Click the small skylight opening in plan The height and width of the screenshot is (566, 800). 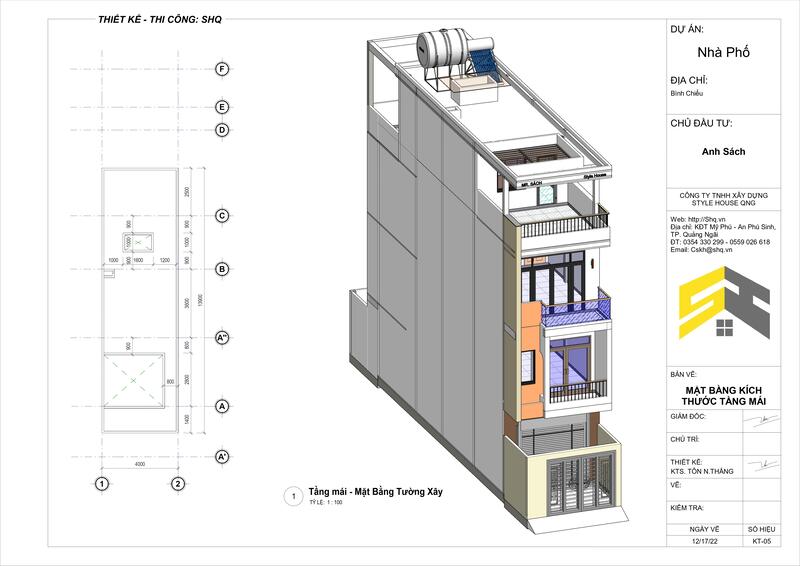tap(138, 243)
